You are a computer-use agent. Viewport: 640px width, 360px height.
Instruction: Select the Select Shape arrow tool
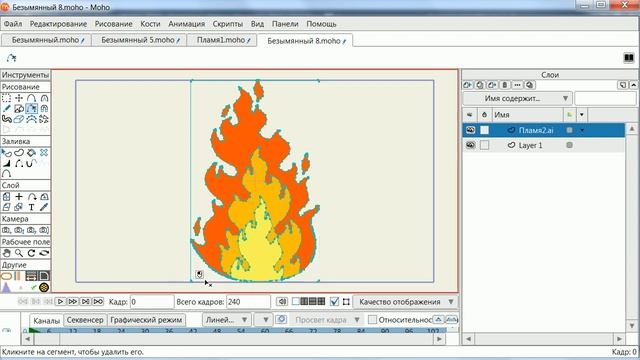coord(7,153)
